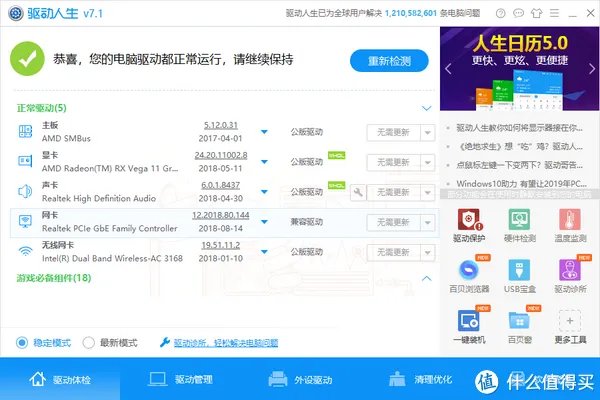
Task: Open the 网卡 driver version dropdown arrow
Action: (264, 222)
